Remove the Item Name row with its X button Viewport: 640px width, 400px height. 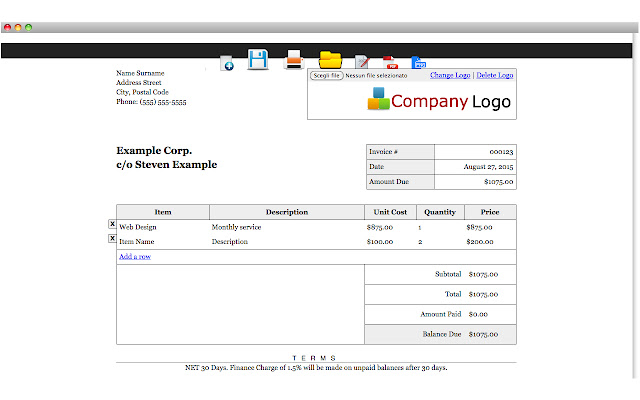(112, 238)
